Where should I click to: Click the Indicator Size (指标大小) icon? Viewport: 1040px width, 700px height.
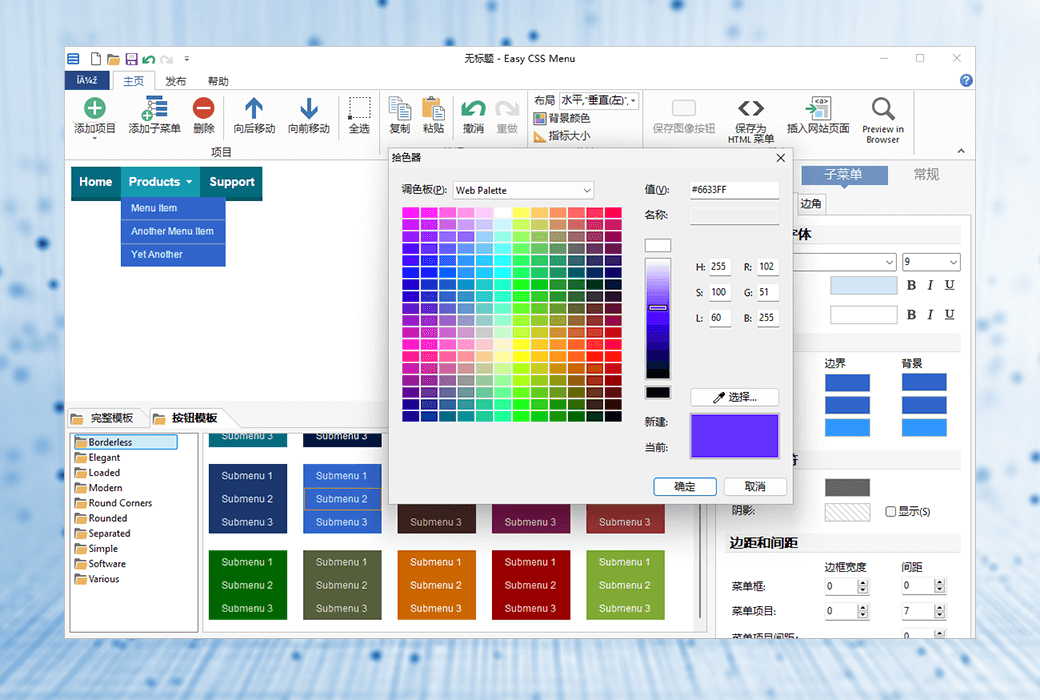[539, 137]
